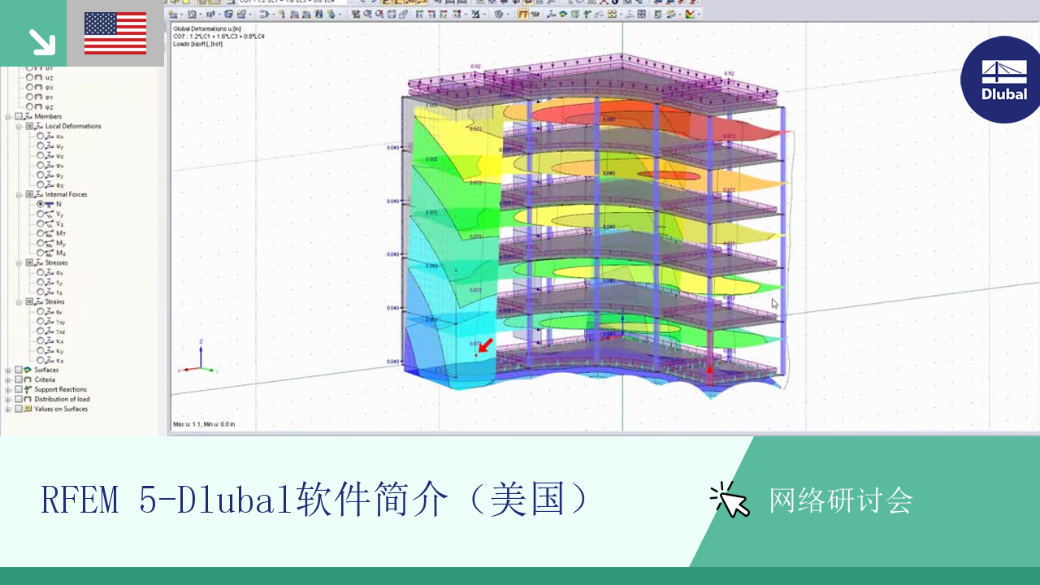This screenshot has width=1040, height=585.
Task: Click the green diagonal arrow icon
Action: tap(42, 41)
